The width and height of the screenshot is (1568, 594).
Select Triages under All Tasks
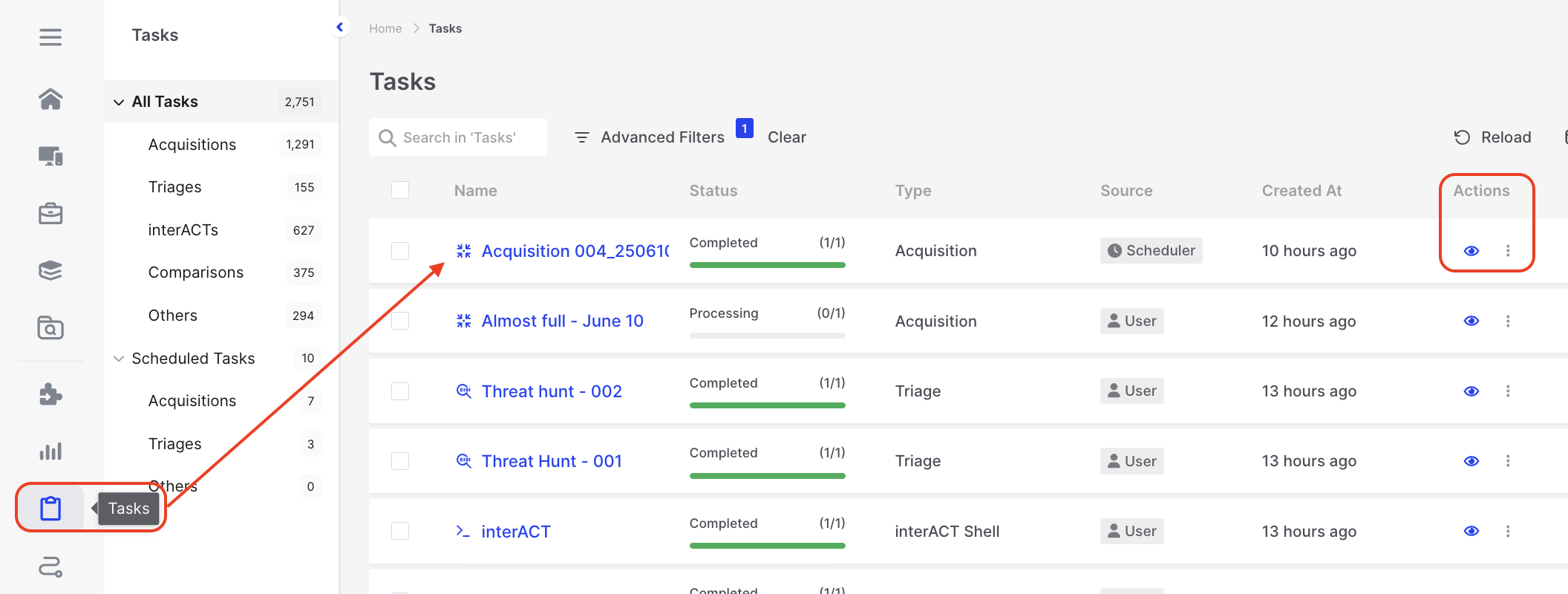click(175, 187)
